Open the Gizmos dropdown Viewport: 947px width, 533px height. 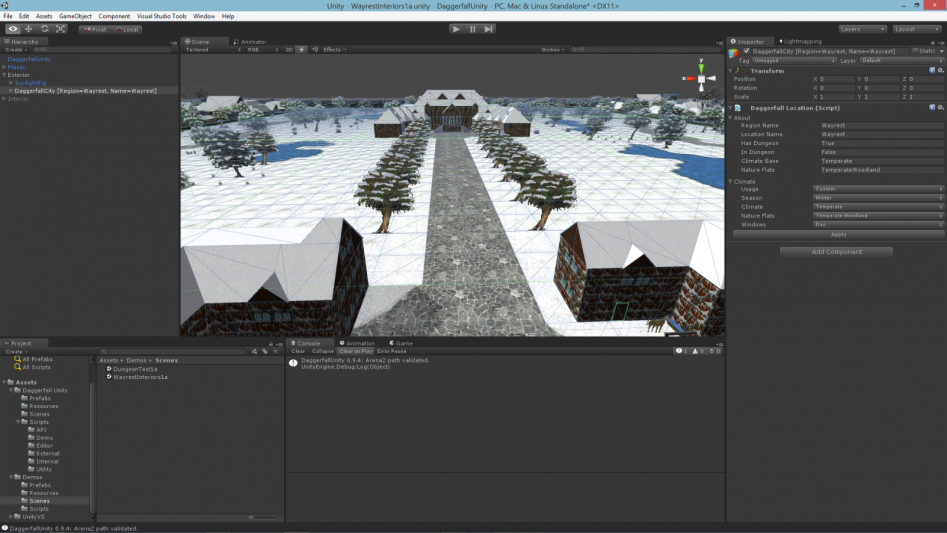553,49
